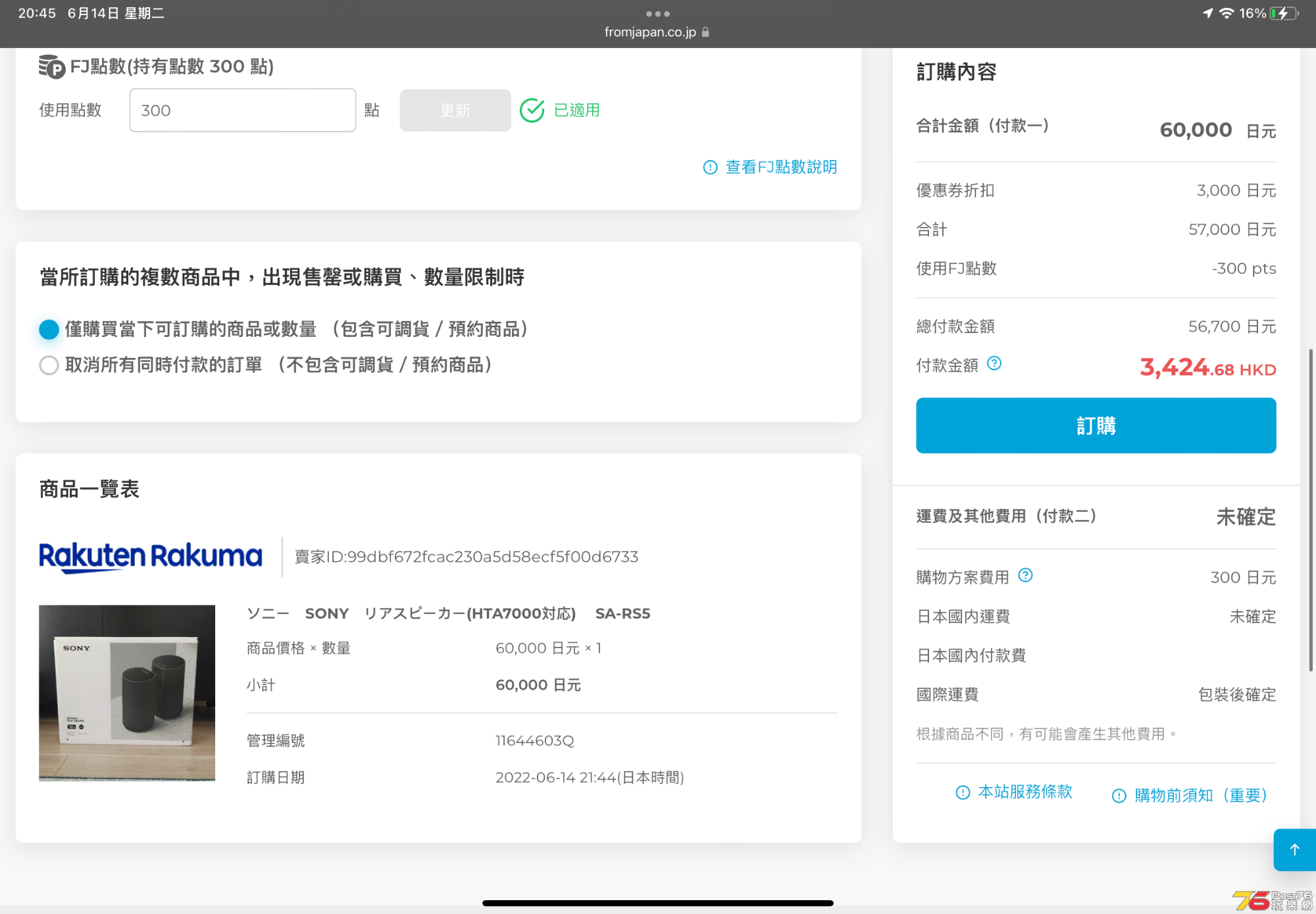Click the -300 pts value

click(1244, 268)
